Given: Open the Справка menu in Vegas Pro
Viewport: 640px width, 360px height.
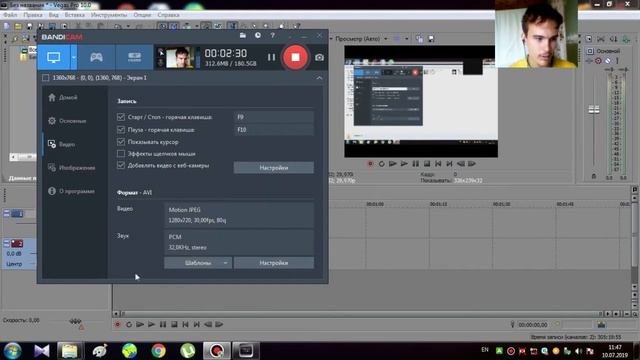Looking at the screenshot, I should click(x=168, y=15).
